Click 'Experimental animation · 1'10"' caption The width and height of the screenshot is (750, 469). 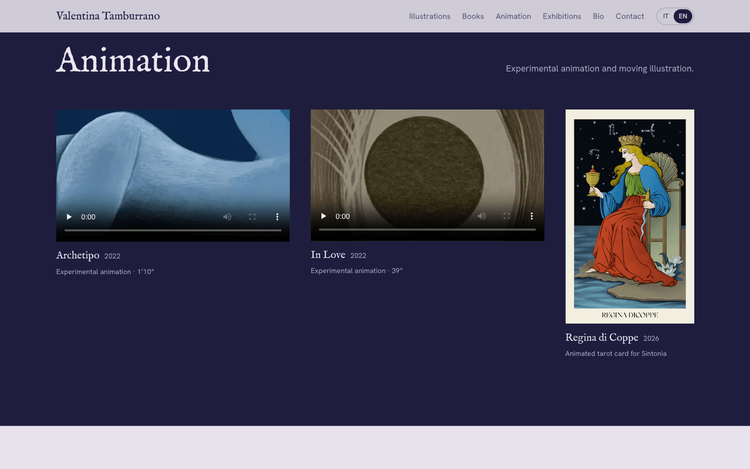(x=105, y=272)
